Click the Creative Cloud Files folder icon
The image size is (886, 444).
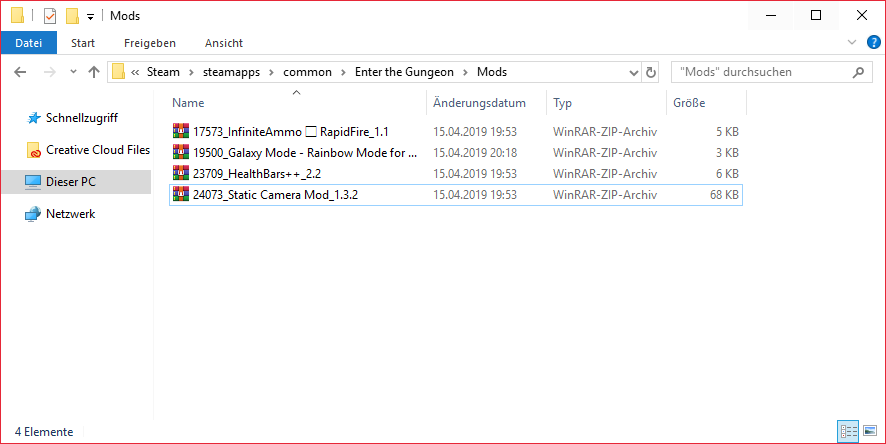34,150
